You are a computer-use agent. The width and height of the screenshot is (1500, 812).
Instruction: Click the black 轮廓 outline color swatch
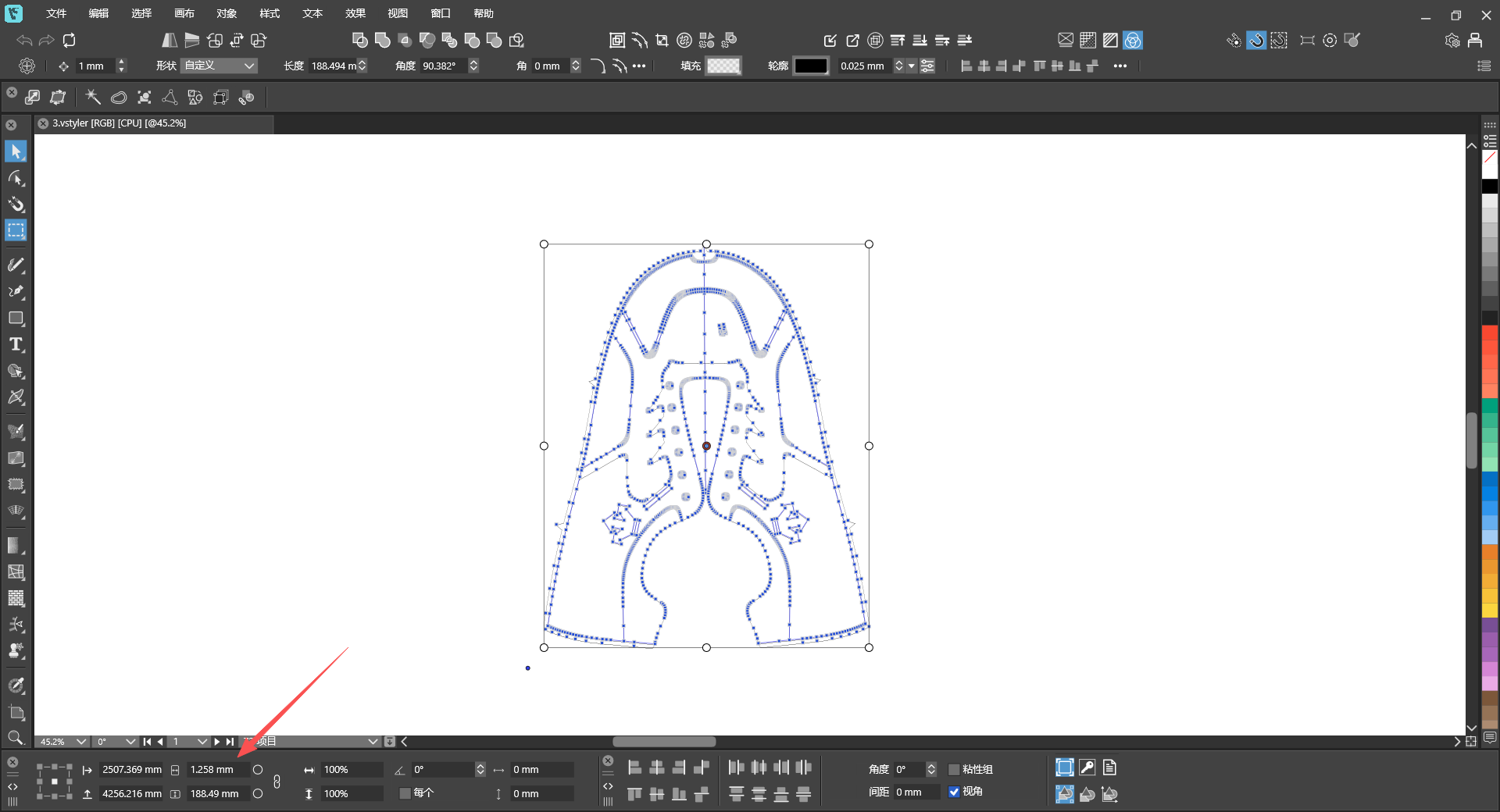coord(811,66)
